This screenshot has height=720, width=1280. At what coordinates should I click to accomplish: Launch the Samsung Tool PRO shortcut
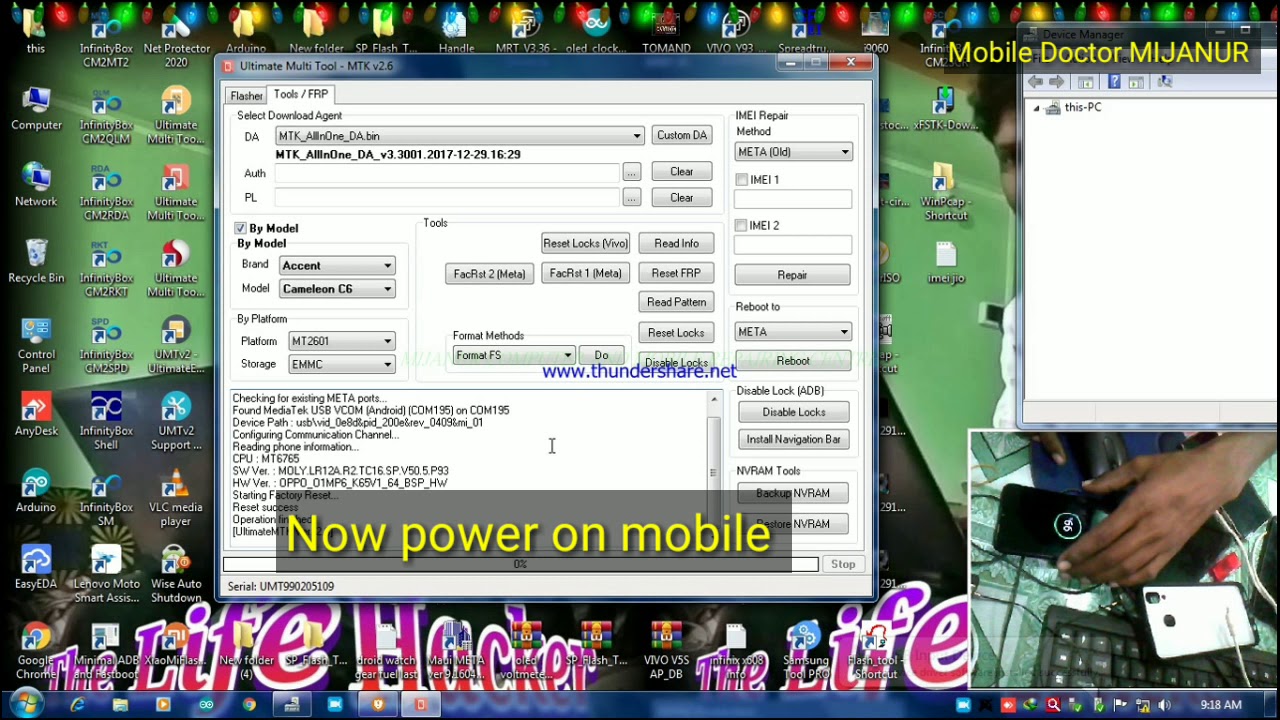point(805,650)
